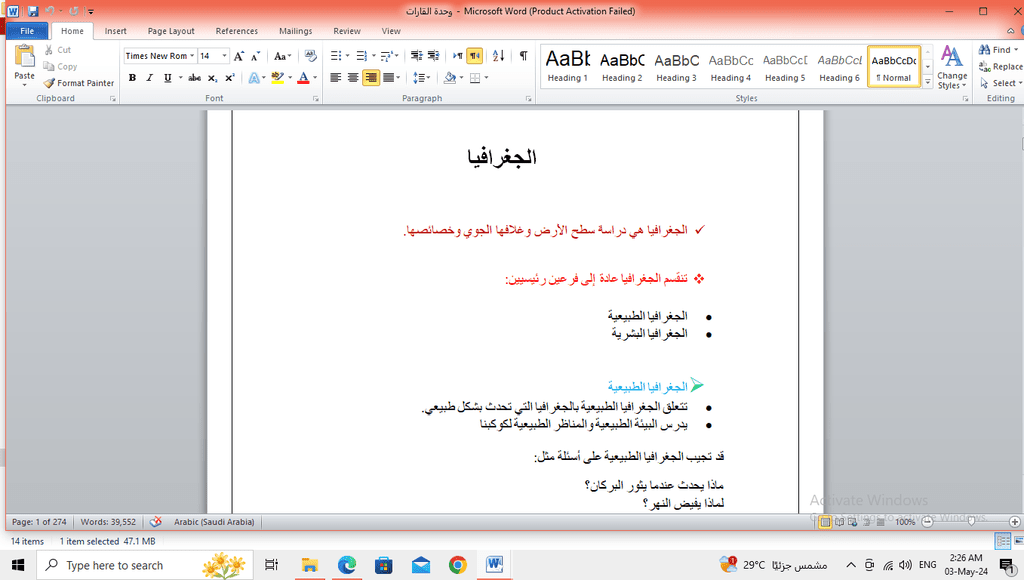Click the Paste clipboard icon

point(24,57)
